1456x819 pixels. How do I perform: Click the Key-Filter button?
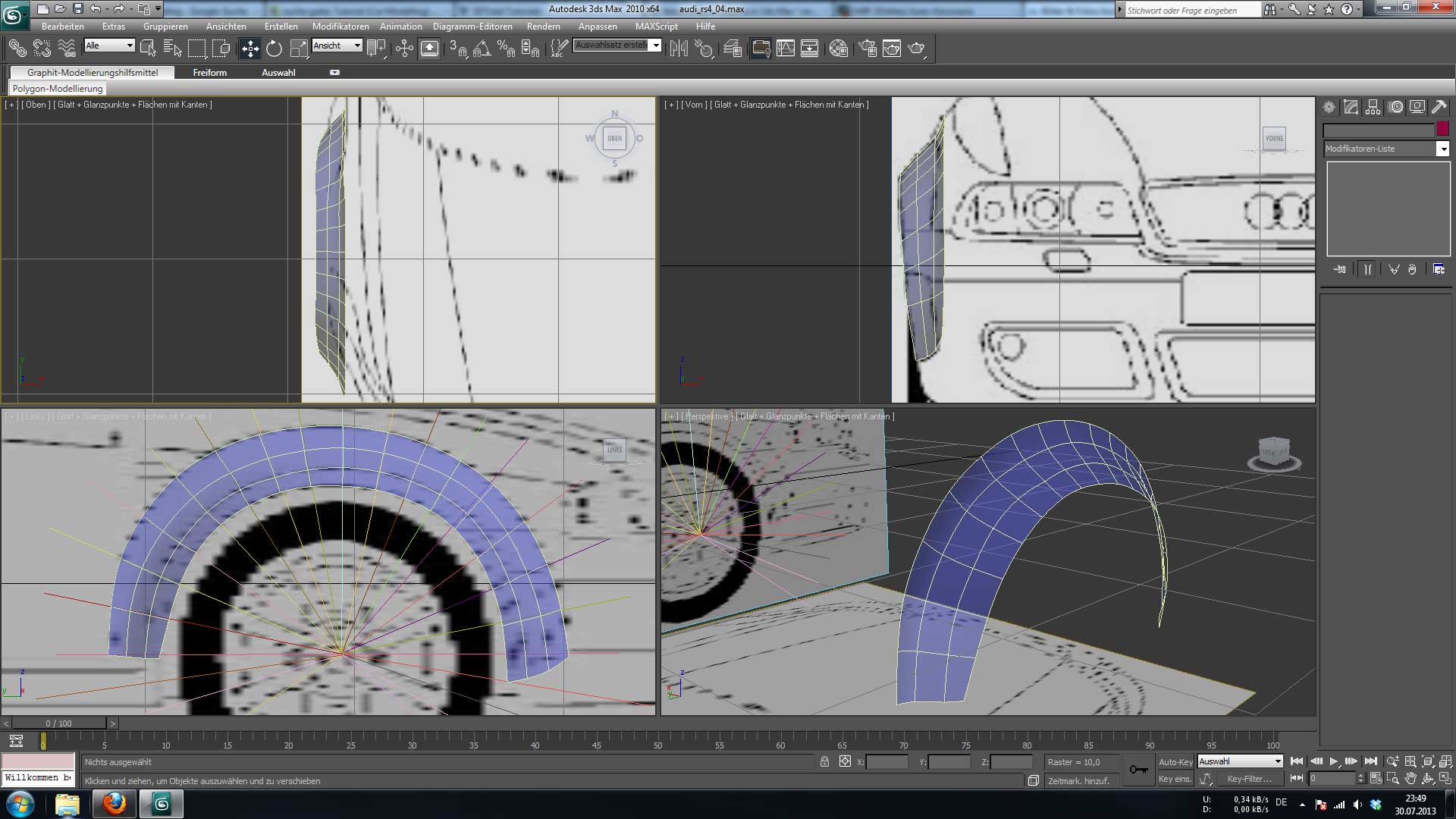pyautogui.click(x=1248, y=779)
